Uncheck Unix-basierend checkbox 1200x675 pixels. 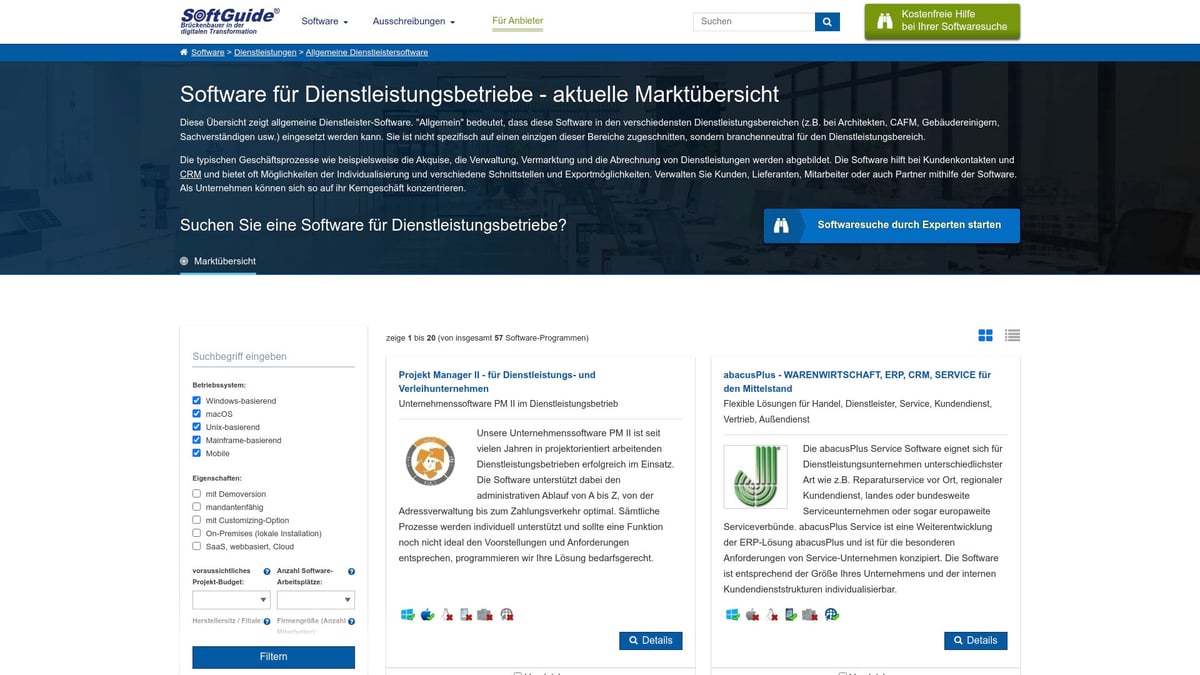(x=197, y=427)
